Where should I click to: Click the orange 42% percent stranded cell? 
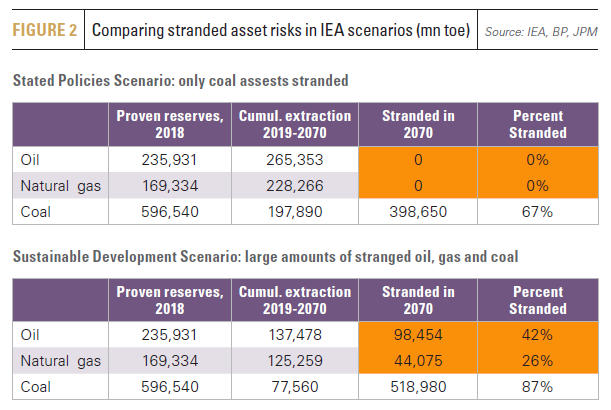537,335
